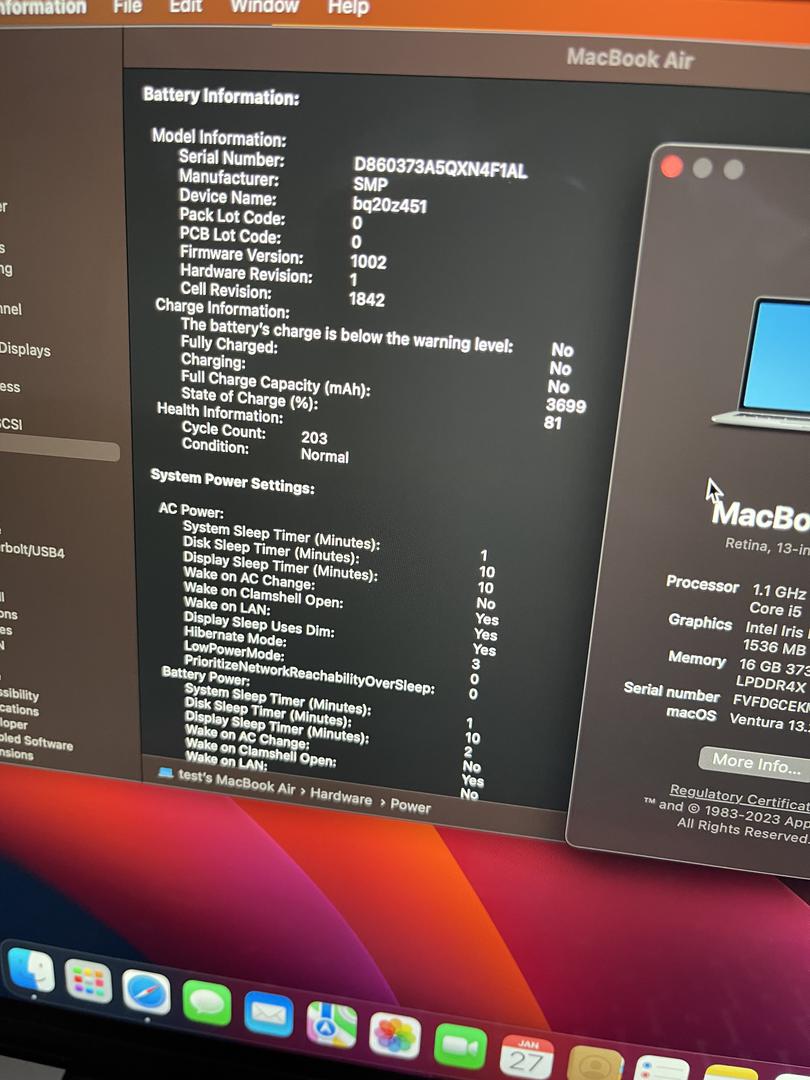Click test's MacBook Air in path bar
Viewport: 810px width, 1080px height.
click(x=237, y=781)
